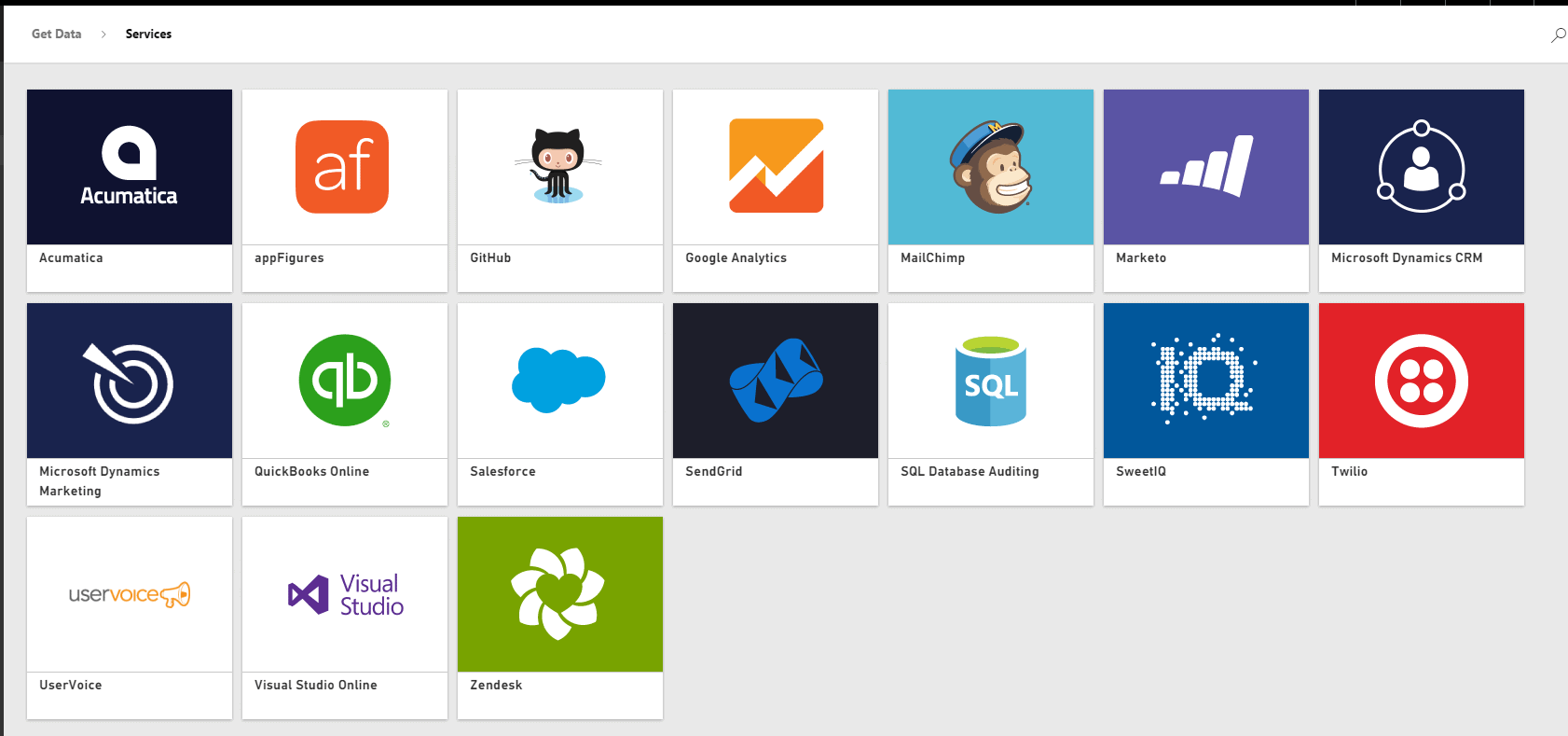Open the Marketo bars logo tile
Image resolution: width=1568 pixels, height=736 pixels.
(1205, 167)
